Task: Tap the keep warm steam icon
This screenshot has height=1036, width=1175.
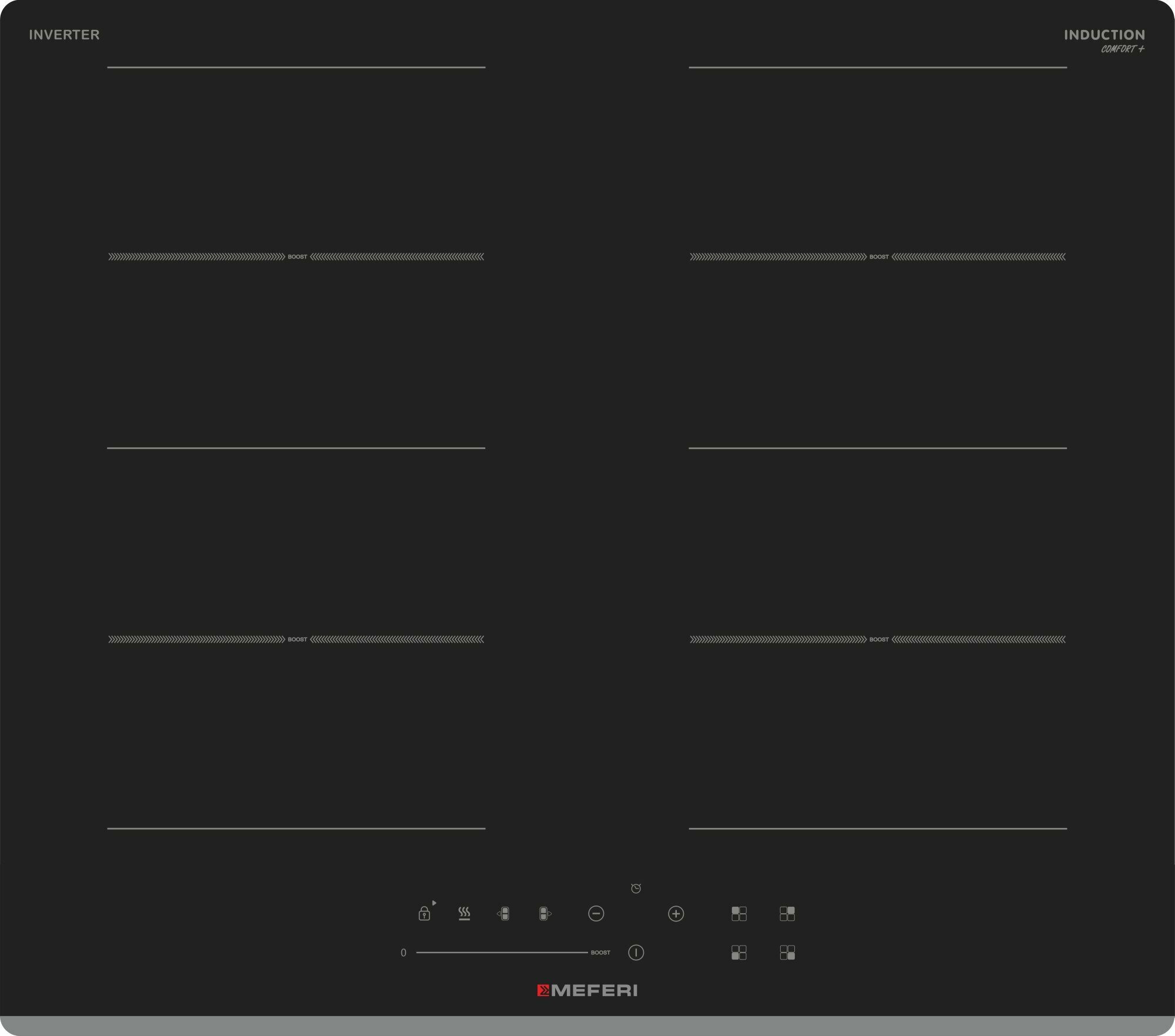Action: coord(464,913)
